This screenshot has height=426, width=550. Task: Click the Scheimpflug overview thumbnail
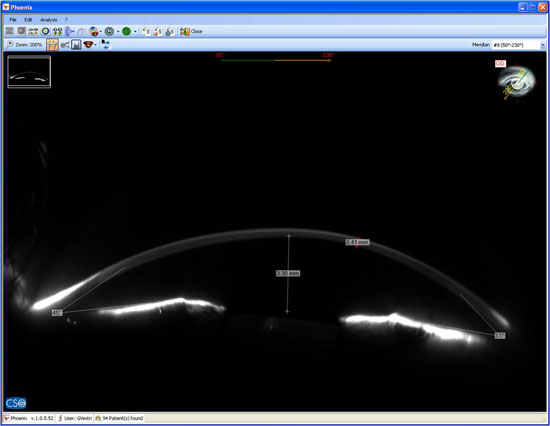pyautogui.click(x=29, y=72)
